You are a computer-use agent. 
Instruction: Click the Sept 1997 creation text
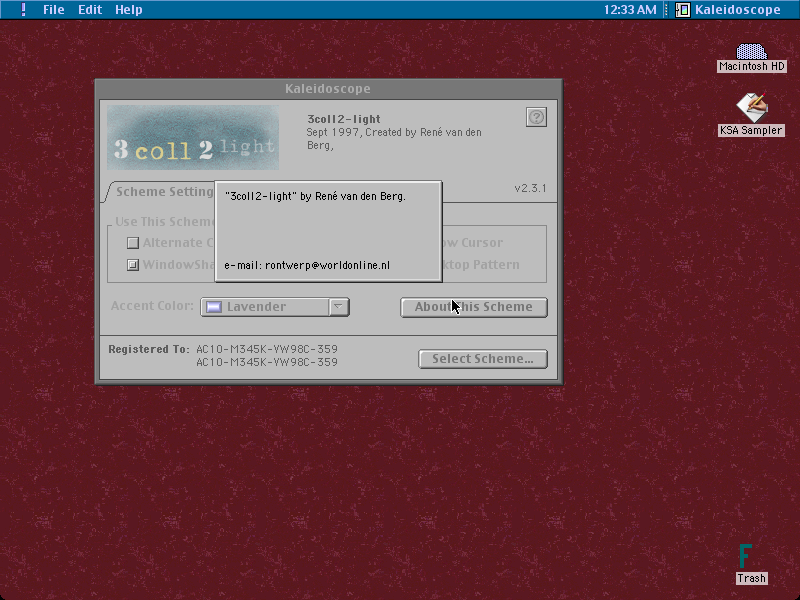pyautogui.click(x=394, y=139)
